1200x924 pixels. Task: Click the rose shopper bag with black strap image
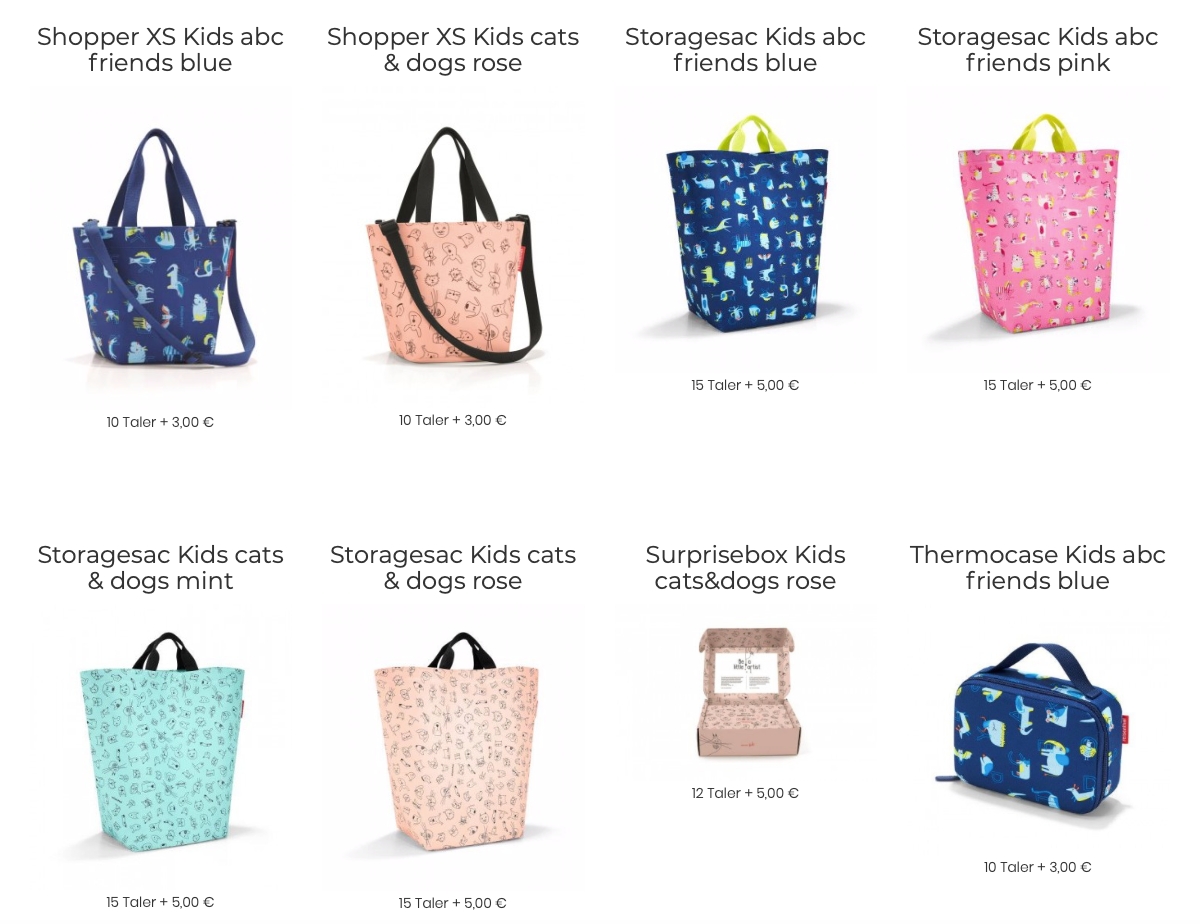pyautogui.click(x=453, y=245)
